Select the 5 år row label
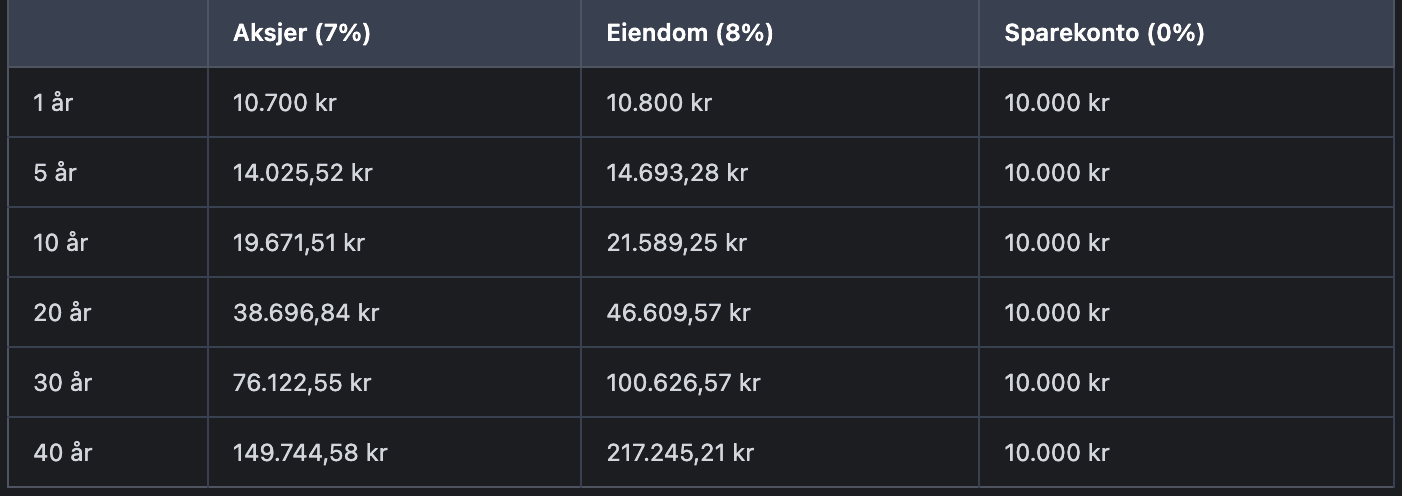 [55, 172]
